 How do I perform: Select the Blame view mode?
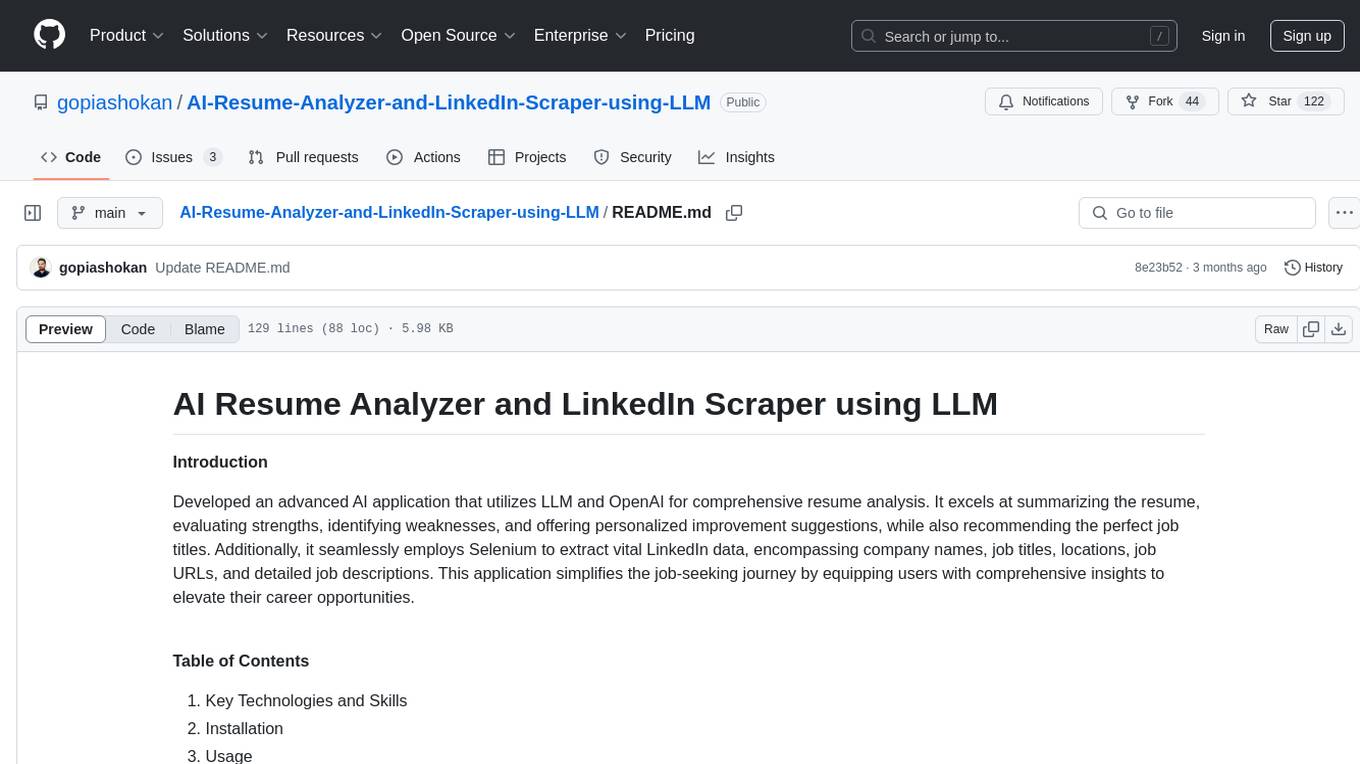click(204, 329)
